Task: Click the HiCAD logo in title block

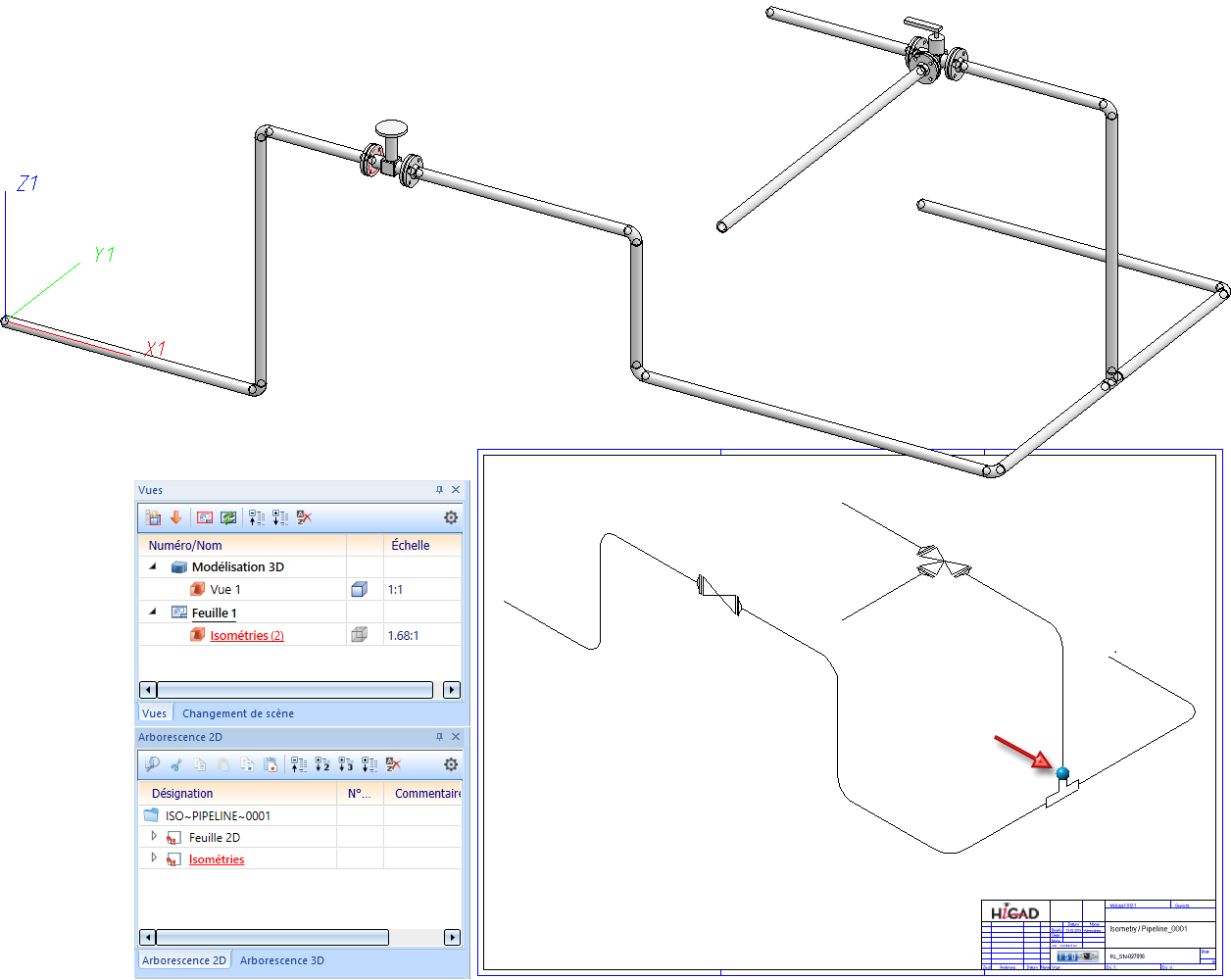Action: 1014,912
